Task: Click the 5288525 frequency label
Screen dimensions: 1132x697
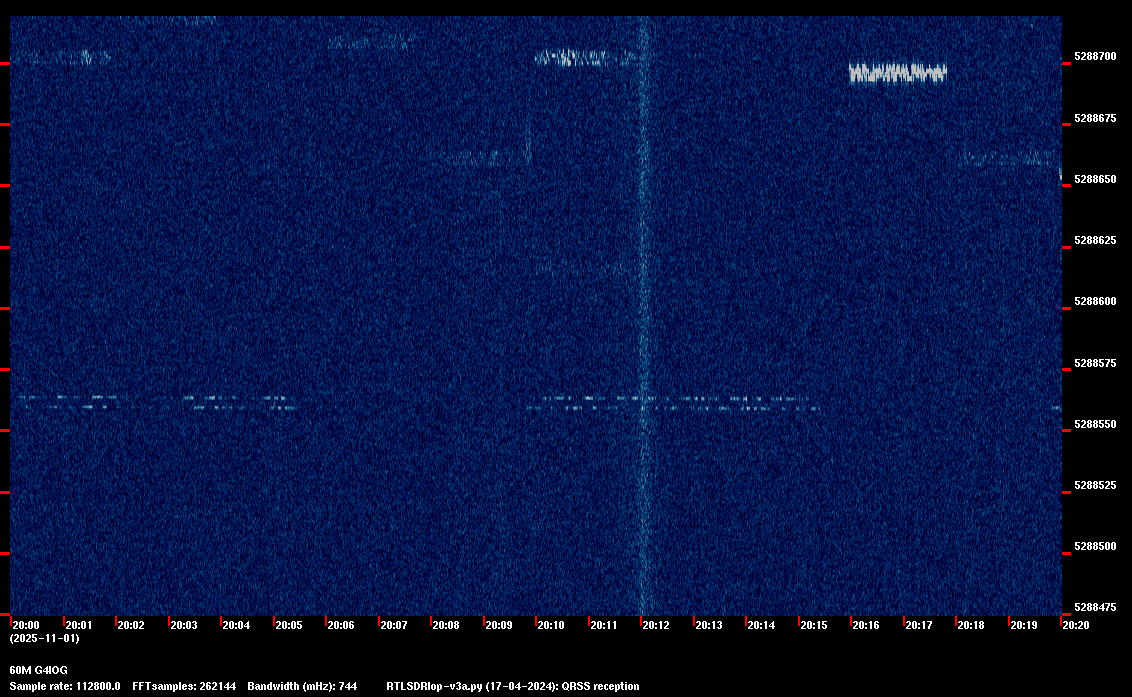Action: (x=1095, y=485)
